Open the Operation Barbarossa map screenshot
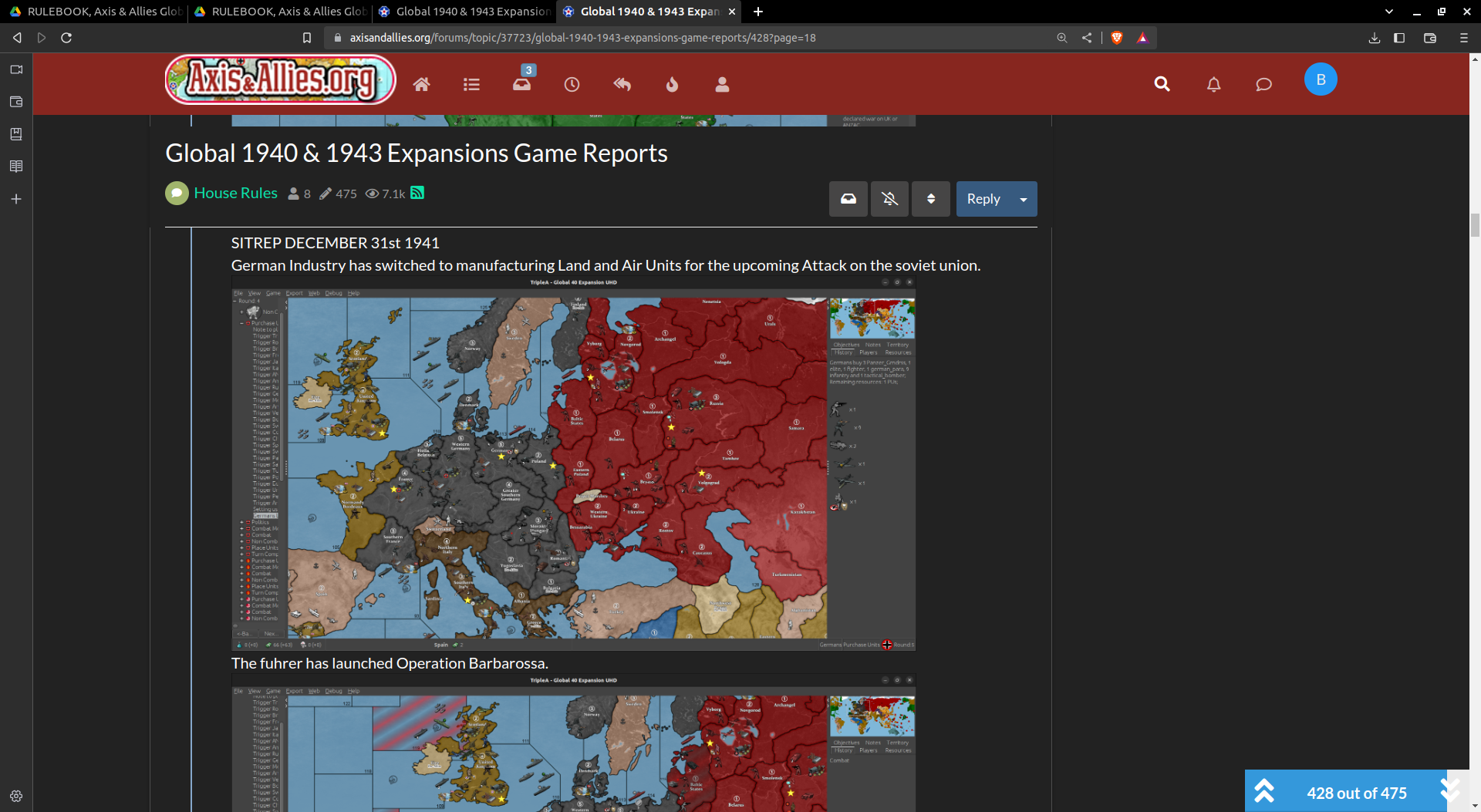Viewport: 1481px width, 812px height. pos(573,743)
